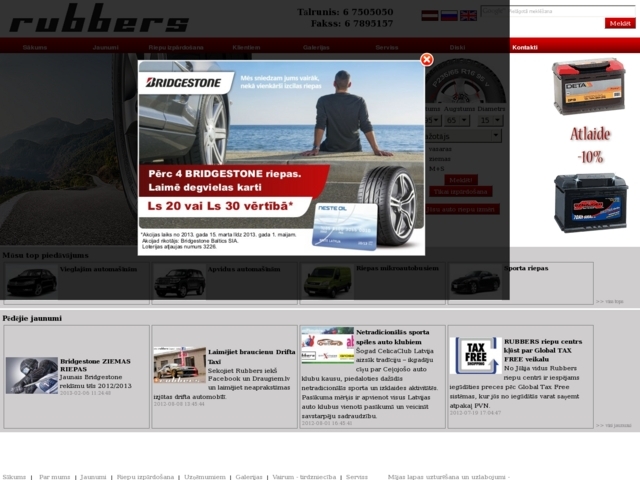The height and width of the screenshot is (480, 640).
Task: Expand the Diametrs dropdown showing 15
Action: click(x=491, y=120)
